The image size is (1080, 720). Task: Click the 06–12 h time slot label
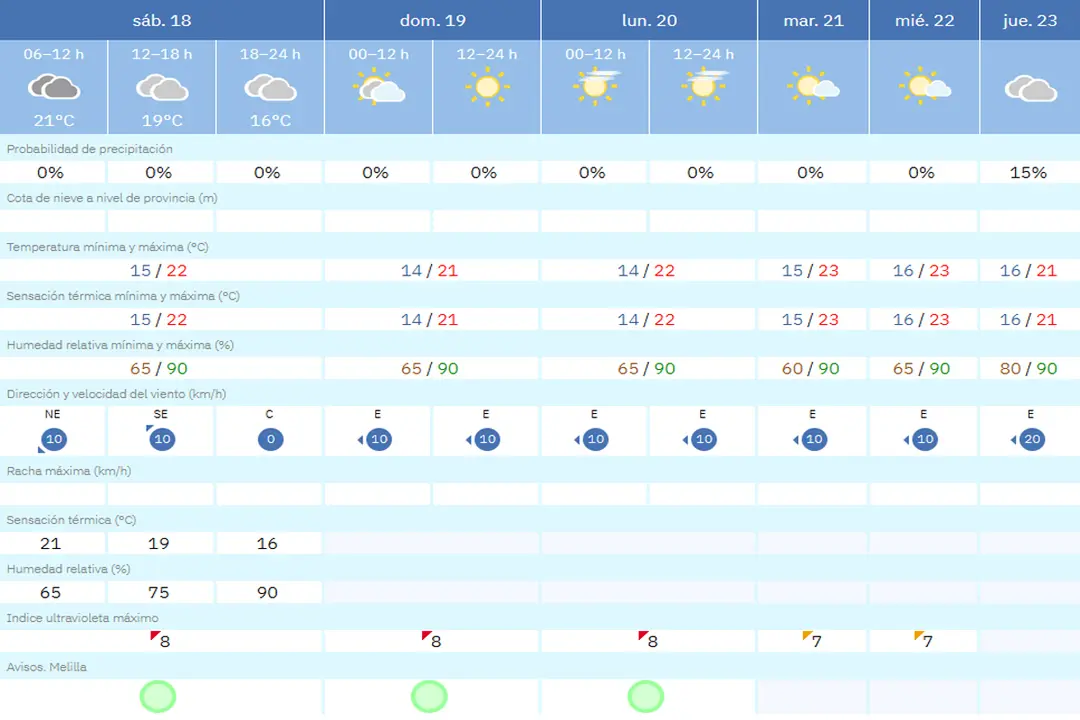coord(54,54)
